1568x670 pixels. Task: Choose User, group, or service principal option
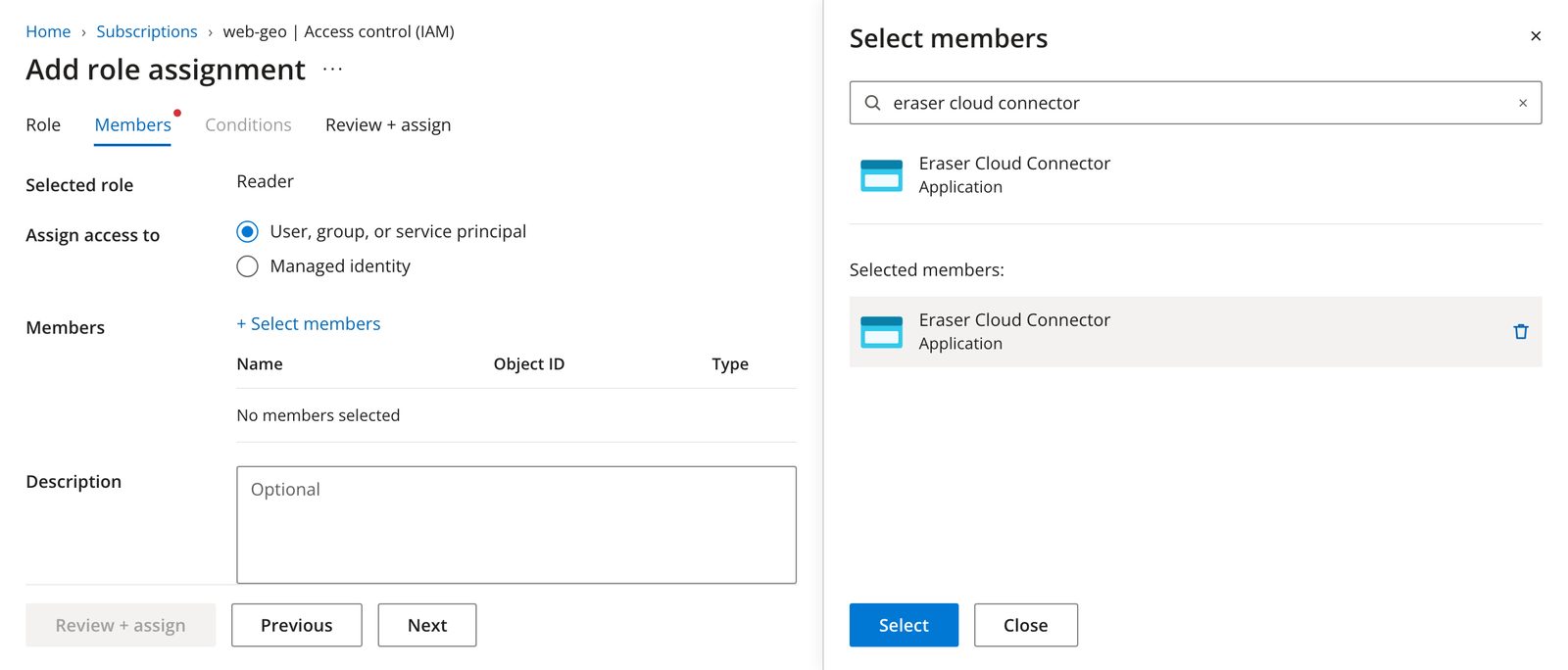click(247, 232)
